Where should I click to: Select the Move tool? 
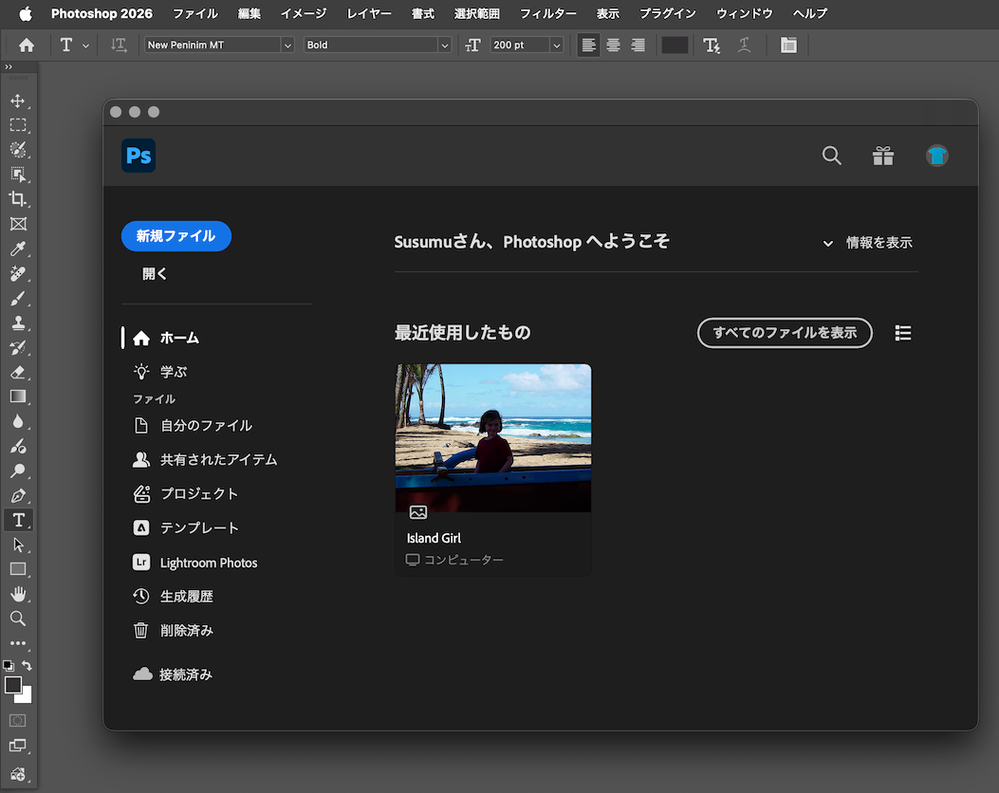point(18,100)
